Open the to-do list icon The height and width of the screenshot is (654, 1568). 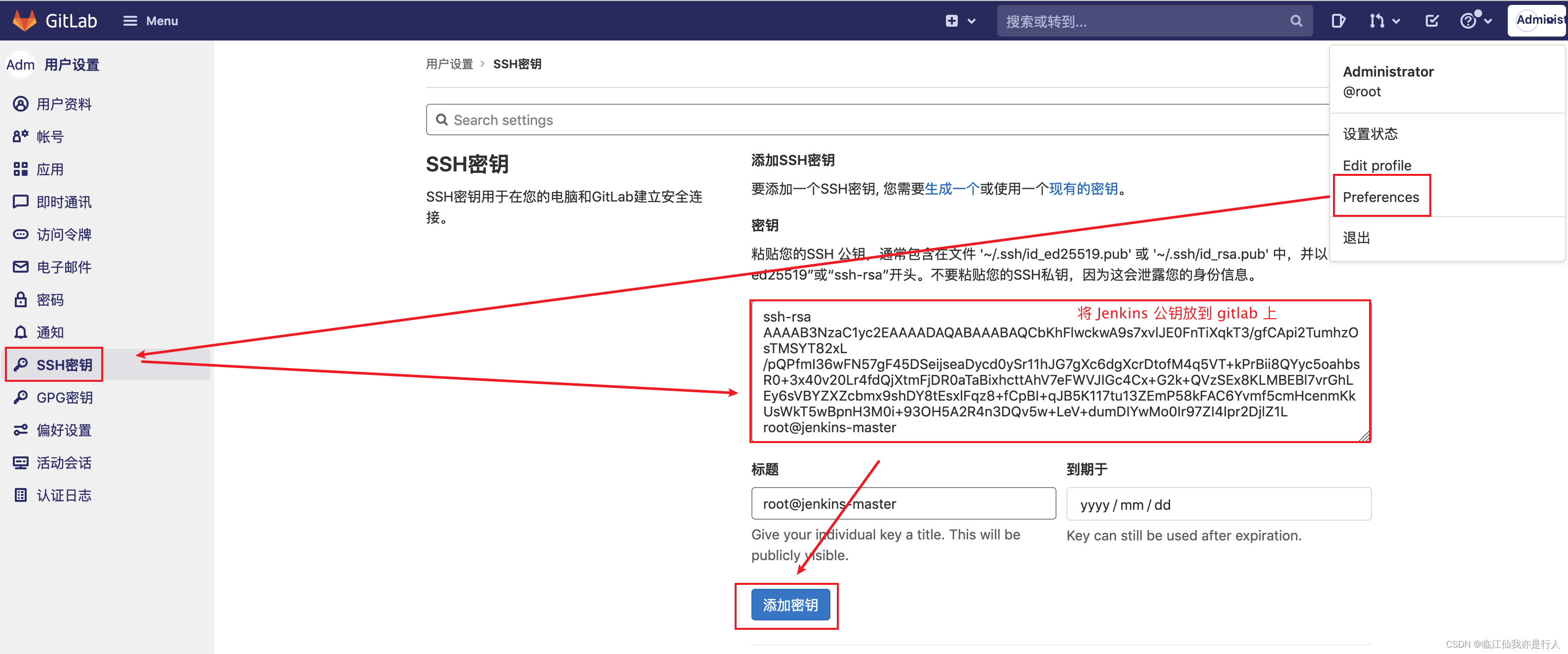[1432, 21]
